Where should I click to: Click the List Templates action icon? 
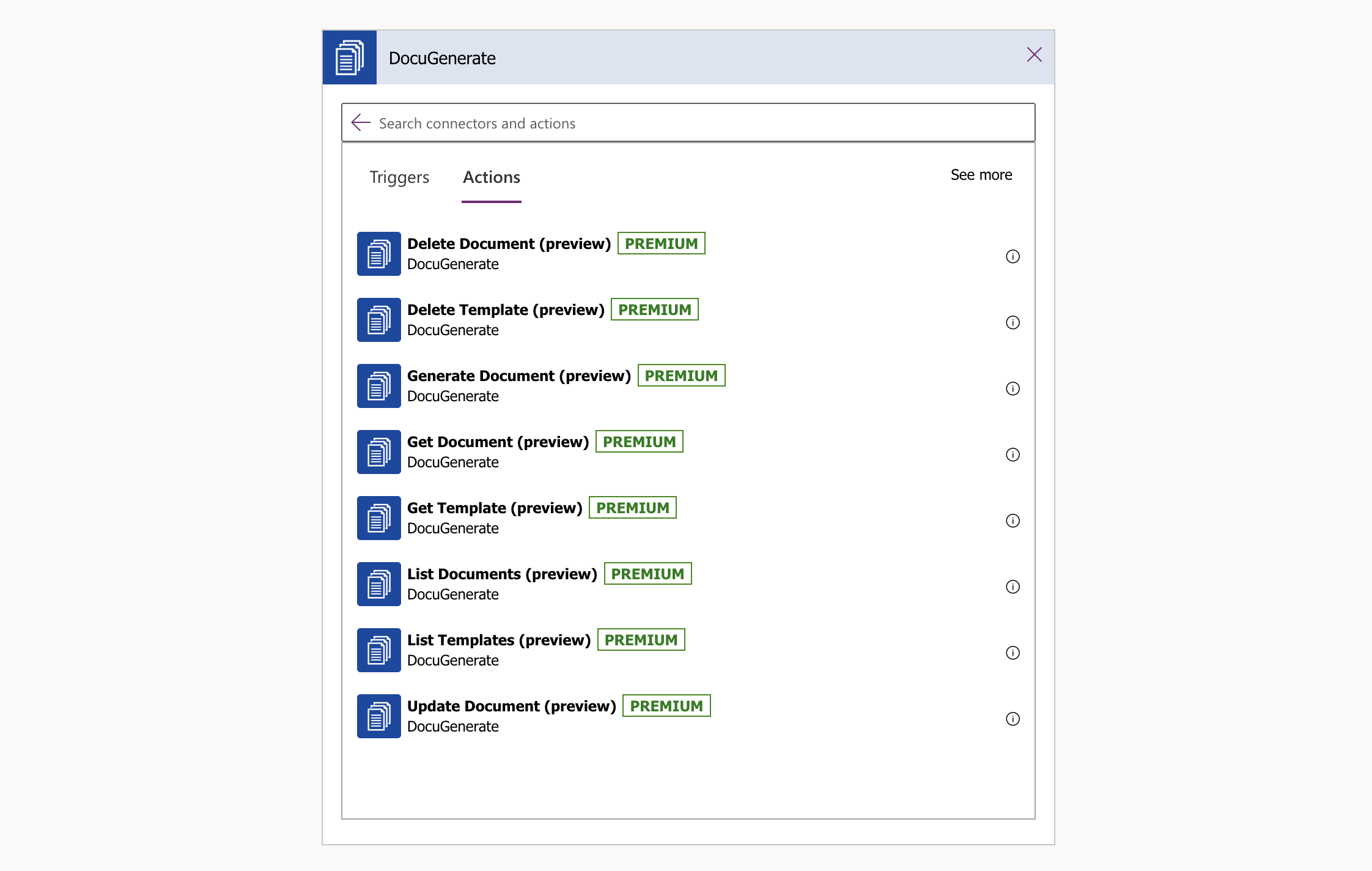[x=379, y=650]
